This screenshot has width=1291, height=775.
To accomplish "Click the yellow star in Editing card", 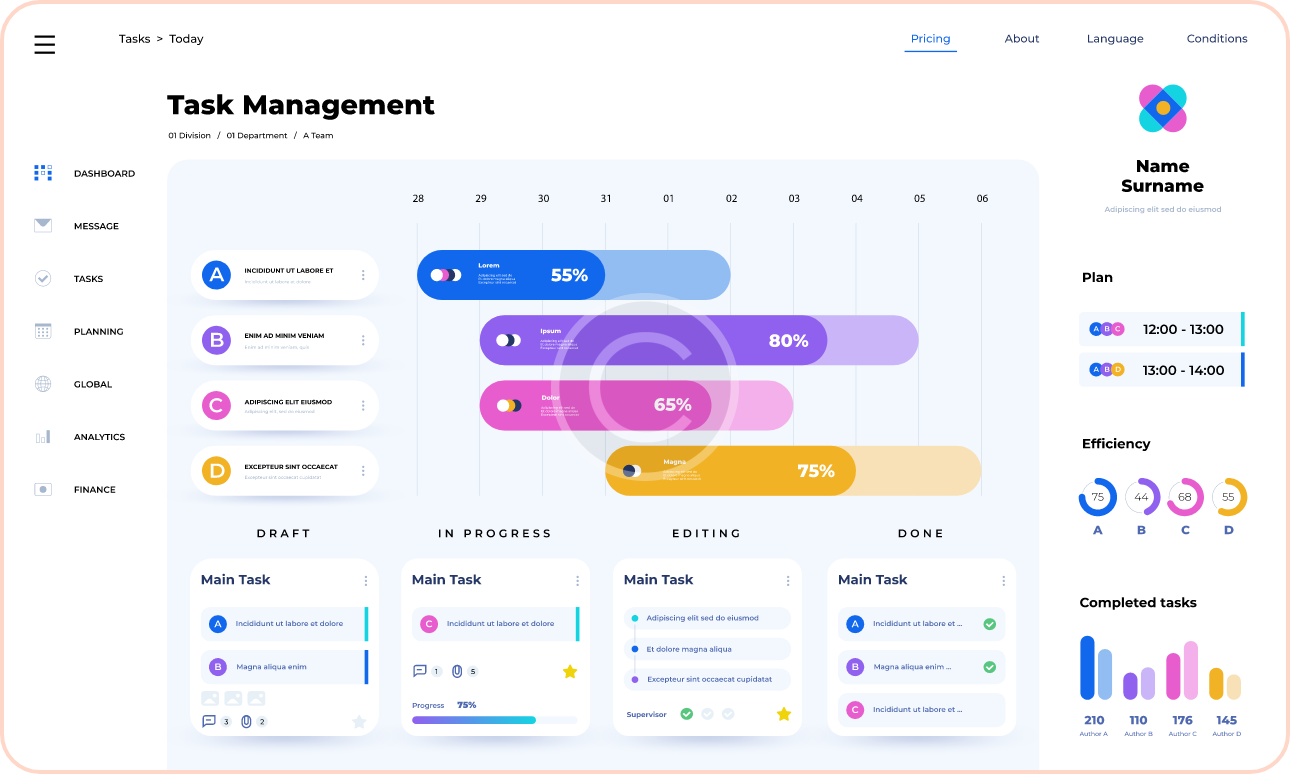I will click(x=784, y=714).
